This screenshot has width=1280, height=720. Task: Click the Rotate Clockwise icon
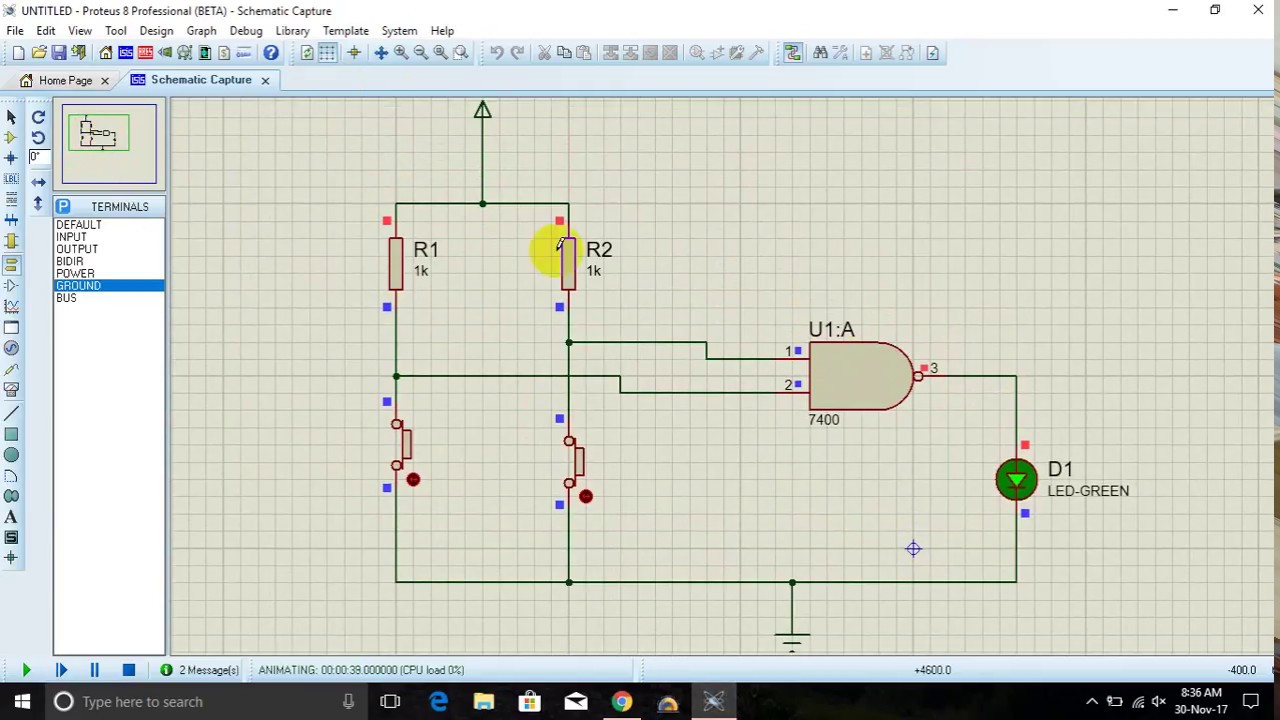pos(38,117)
